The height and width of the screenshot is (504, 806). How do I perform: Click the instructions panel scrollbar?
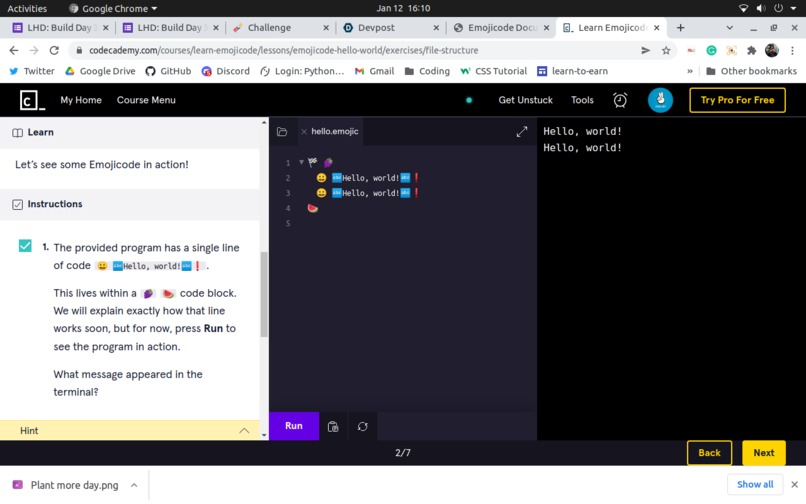click(264, 294)
